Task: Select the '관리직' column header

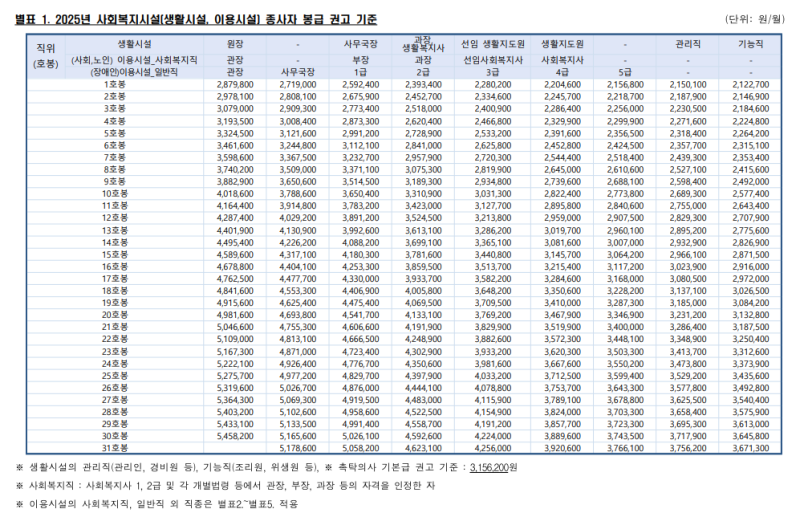Action: 687,44
